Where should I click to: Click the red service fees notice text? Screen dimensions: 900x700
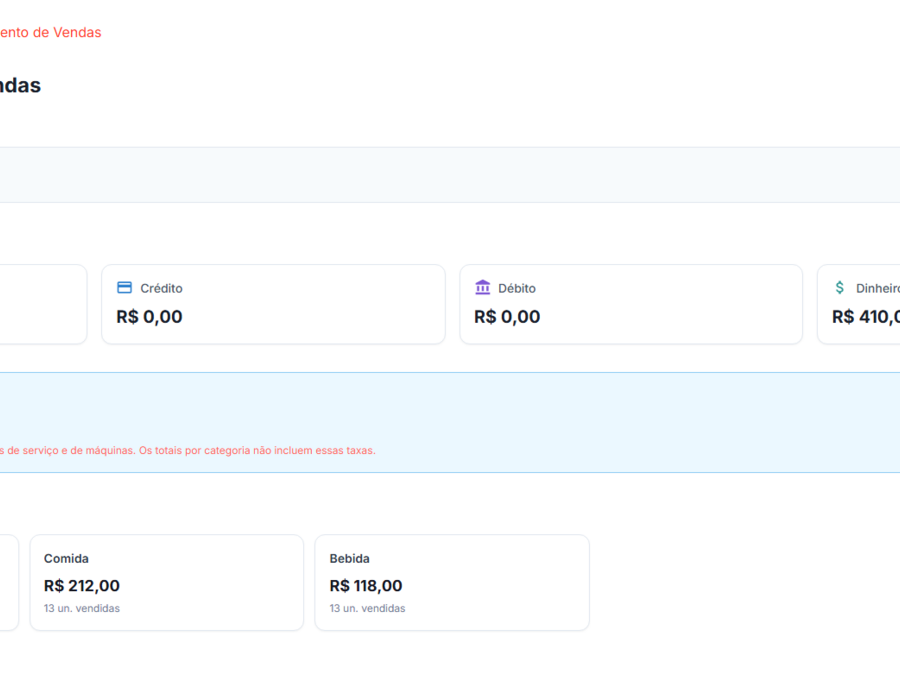pos(188,450)
